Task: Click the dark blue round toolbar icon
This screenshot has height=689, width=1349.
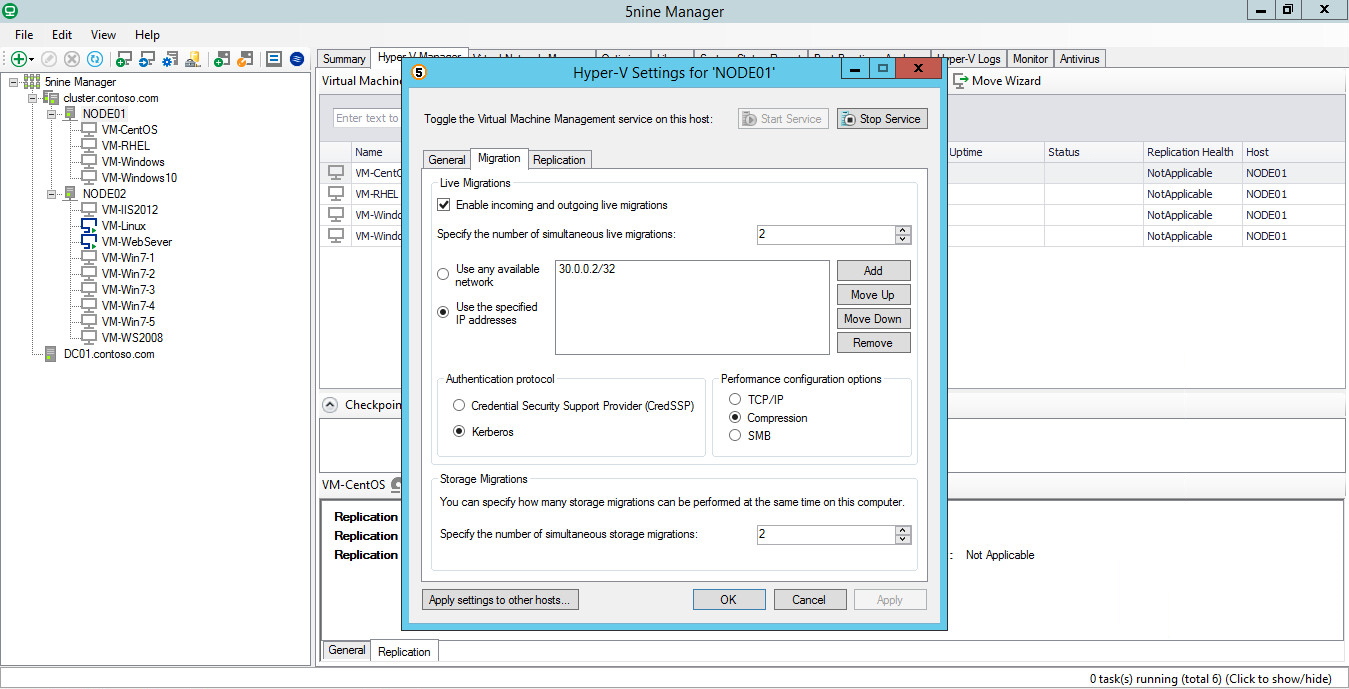Action: (297, 60)
